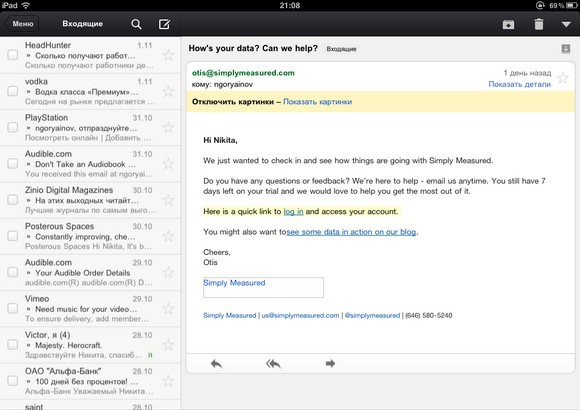Reply all with double-arrow icon
Image resolution: width=580 pixels, height=410 pixels.
click(x=273, y=364)
